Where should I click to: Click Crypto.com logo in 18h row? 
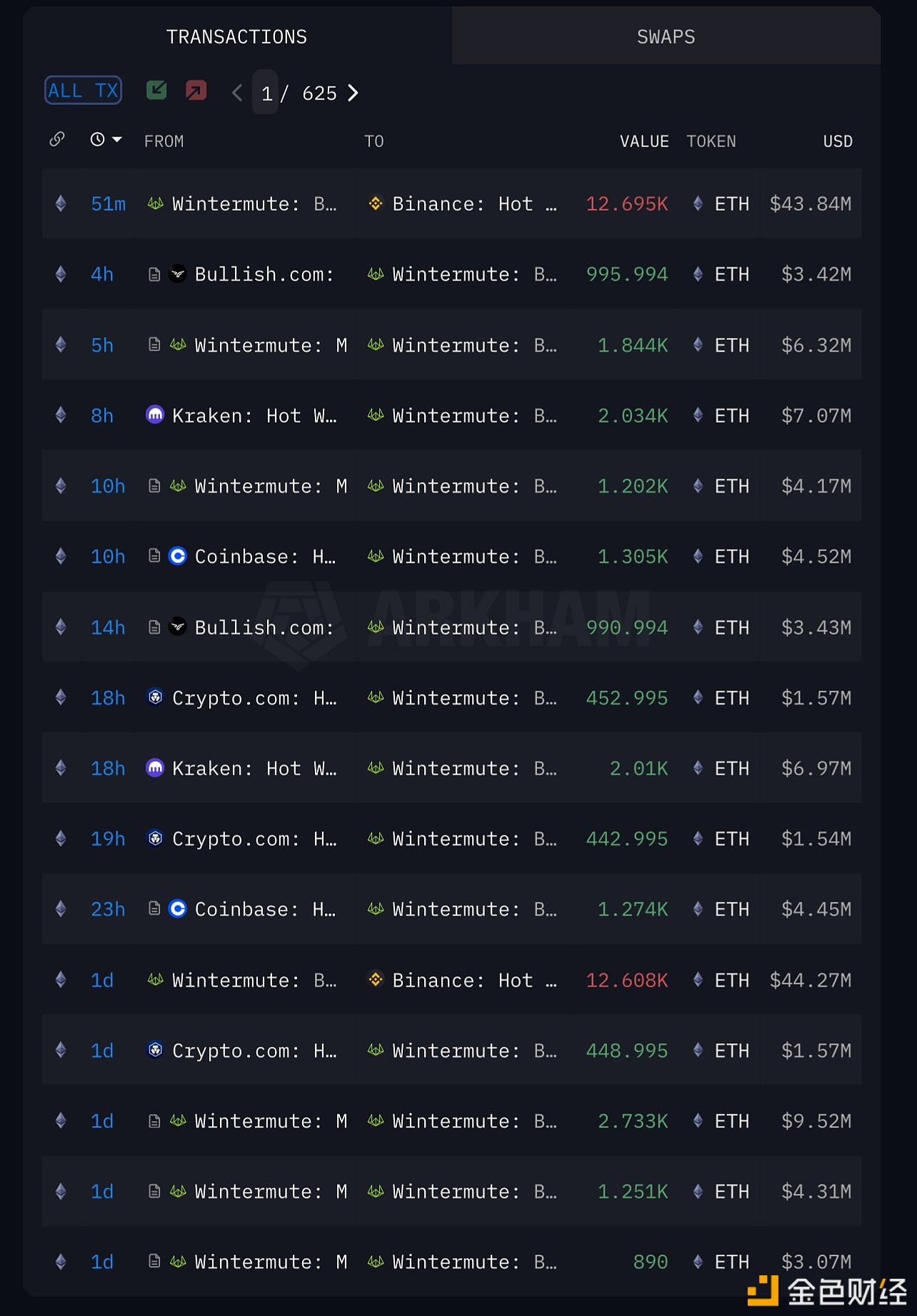tap(155, 697)
